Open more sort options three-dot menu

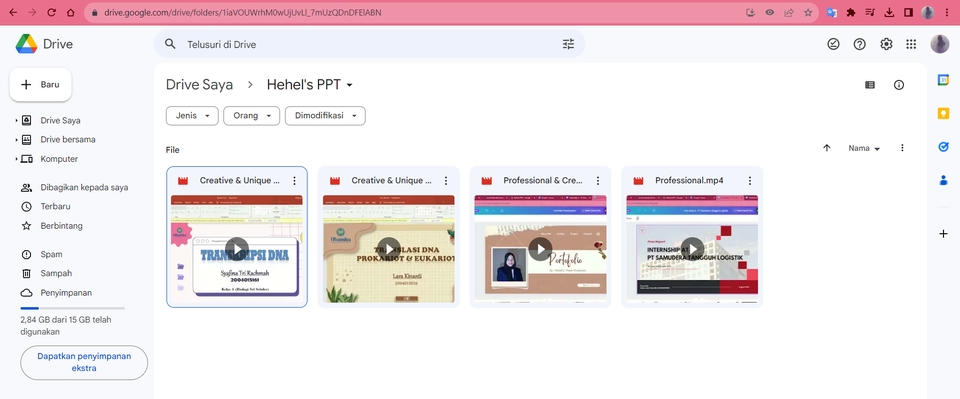pyautogui.click(x=902, y=148)
